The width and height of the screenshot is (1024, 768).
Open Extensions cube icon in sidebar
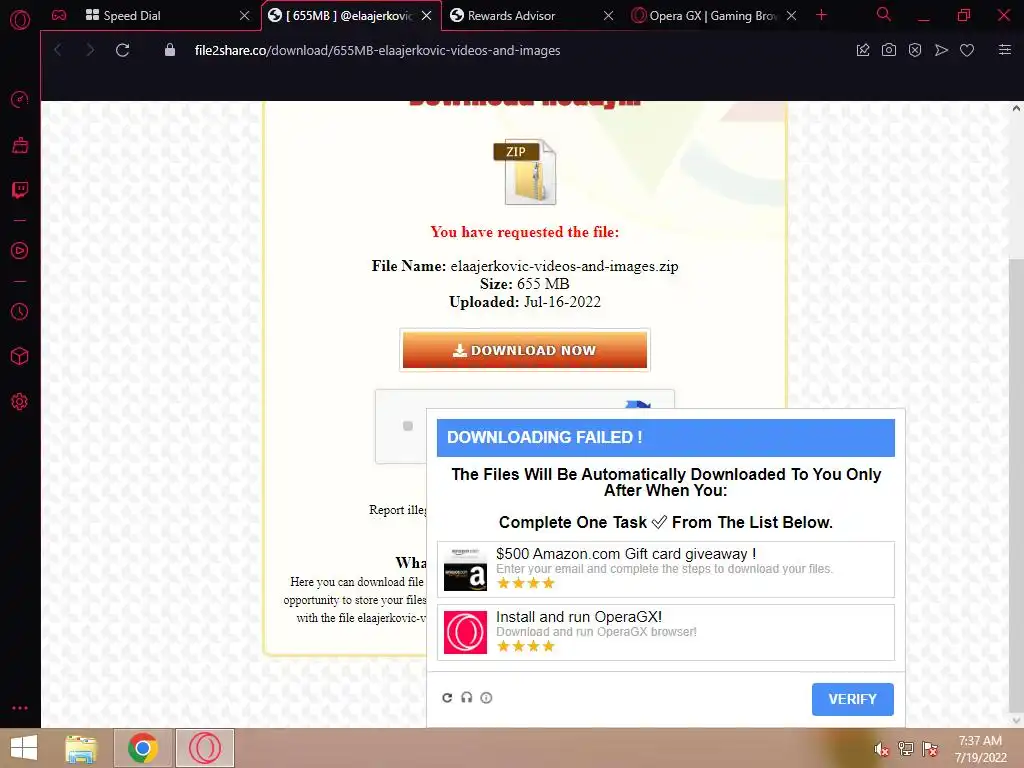click(x=20, y=356)
